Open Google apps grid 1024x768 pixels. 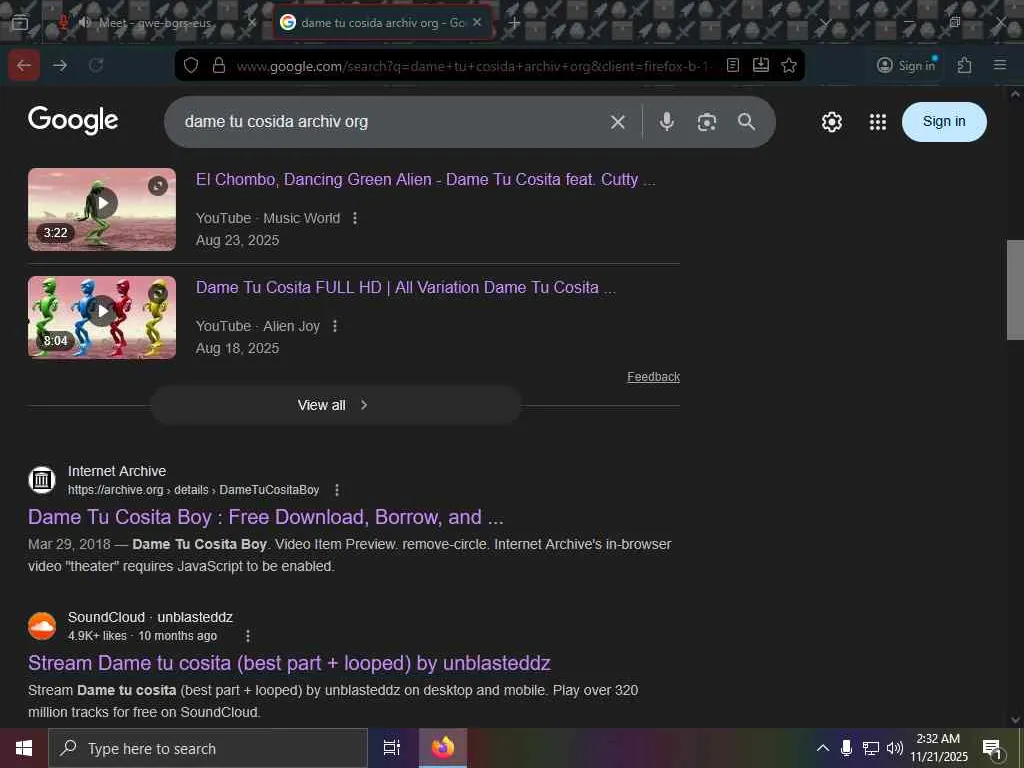click(x=878, y=122)
